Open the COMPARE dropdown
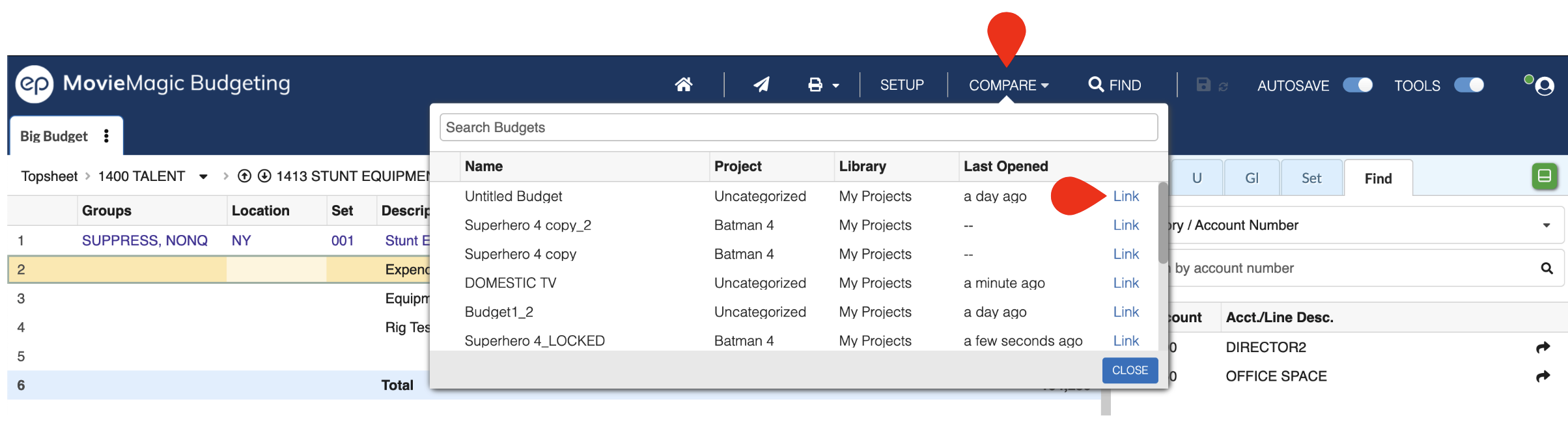The image size is (1568, 427). coord(1009,85)
